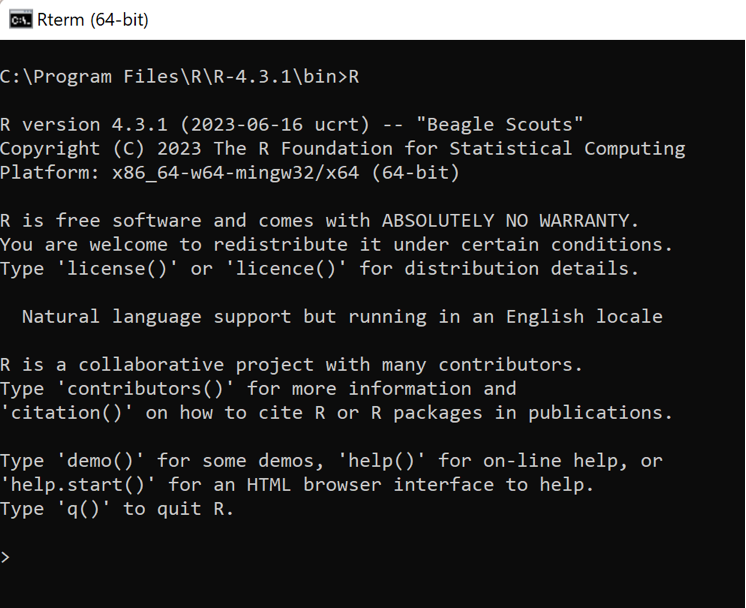Click the 'Platform: x86_64-w64-mingw32/x64' line
Viewport: 746px width, 608px height.
[x=230, y=173]
